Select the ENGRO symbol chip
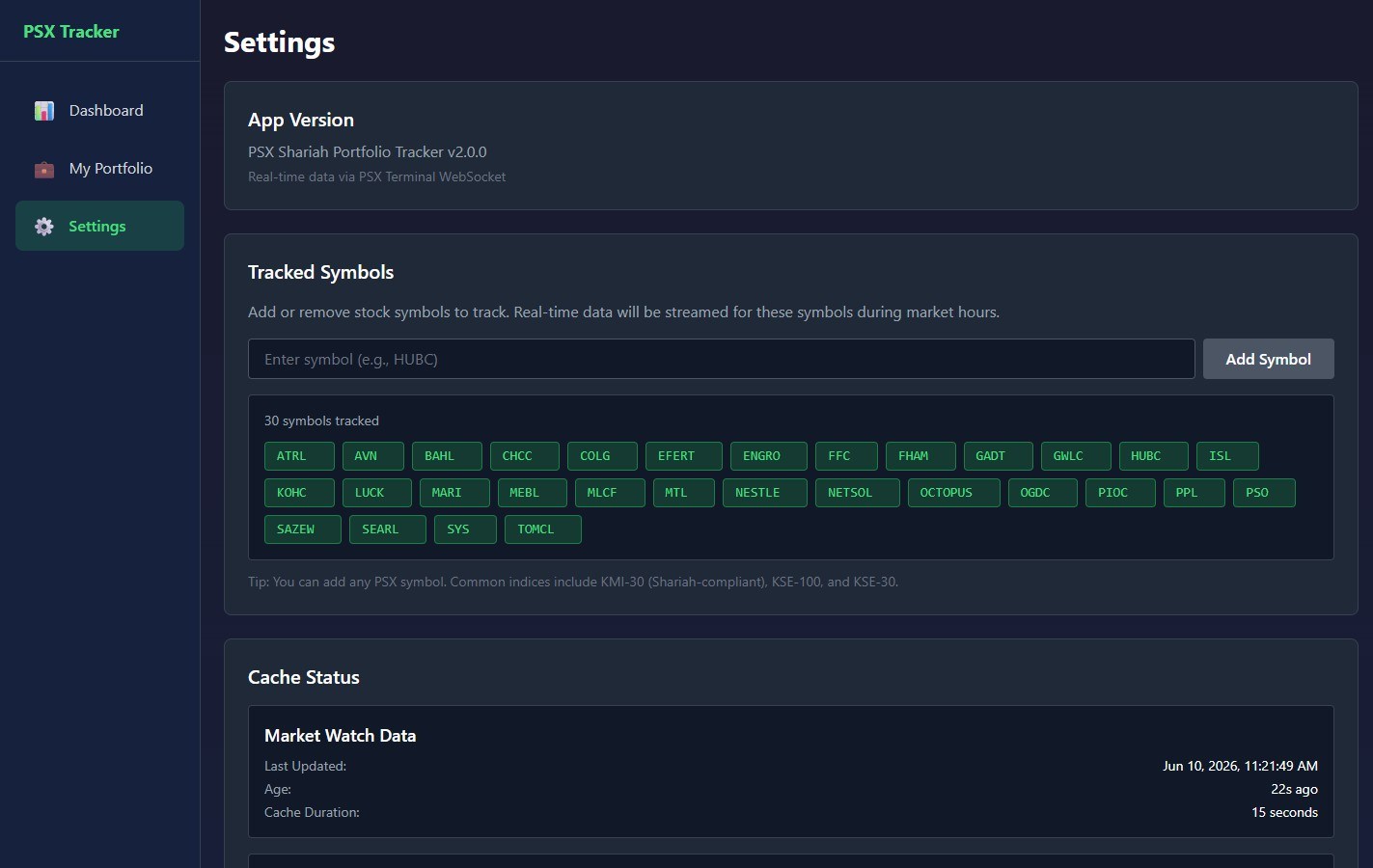This screenshot has height=868, width=1373. [769, 456]
